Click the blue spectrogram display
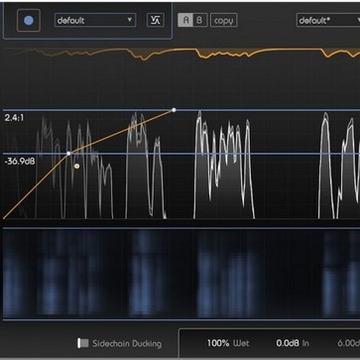 coord(182,273)
